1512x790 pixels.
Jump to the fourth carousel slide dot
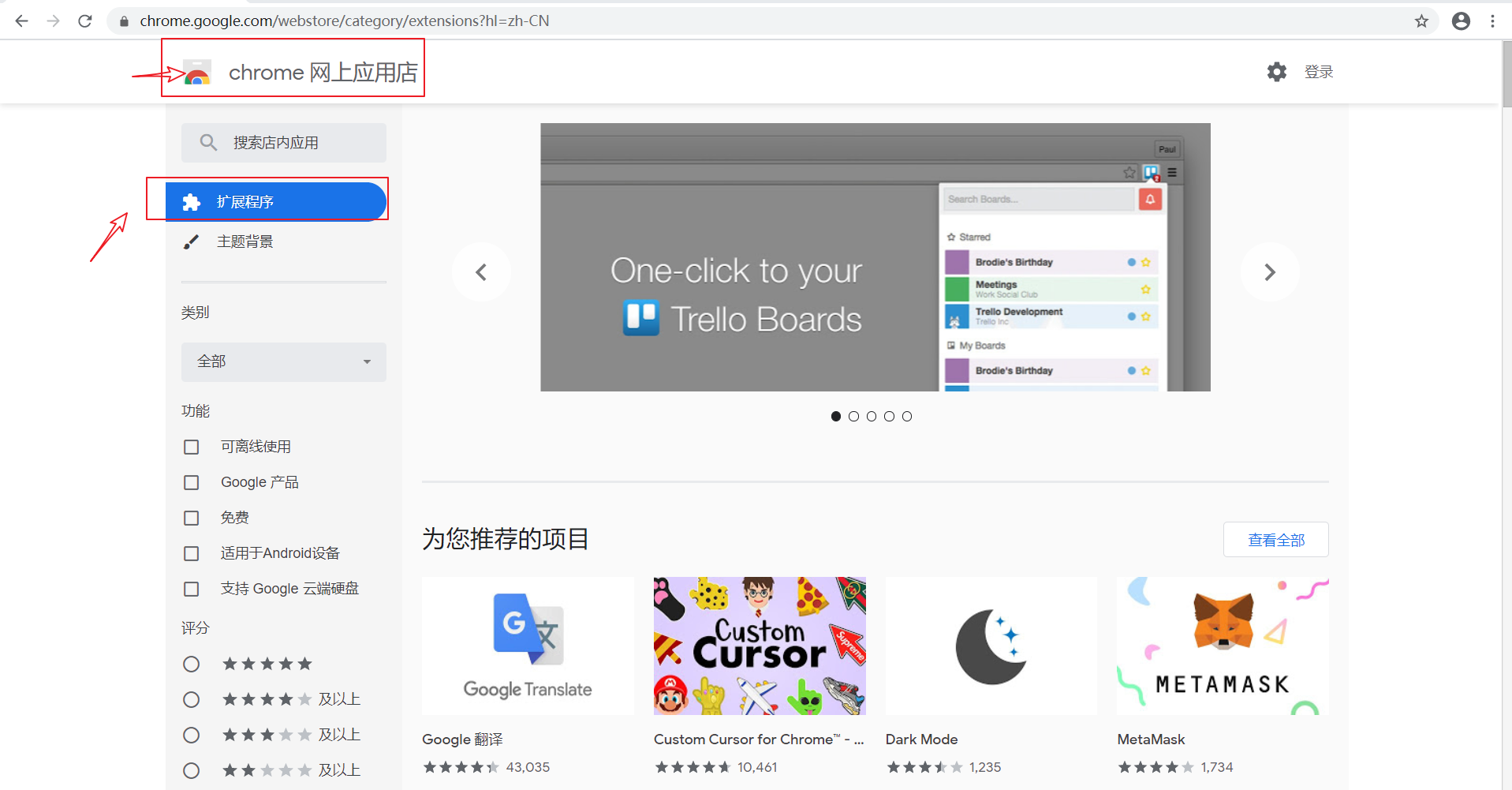click(x=889, y=416)
